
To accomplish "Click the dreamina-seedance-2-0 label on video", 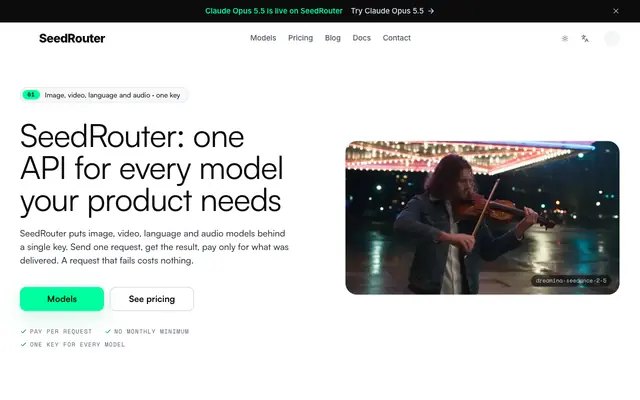I will pyautogui.click(x=571, y=281).
